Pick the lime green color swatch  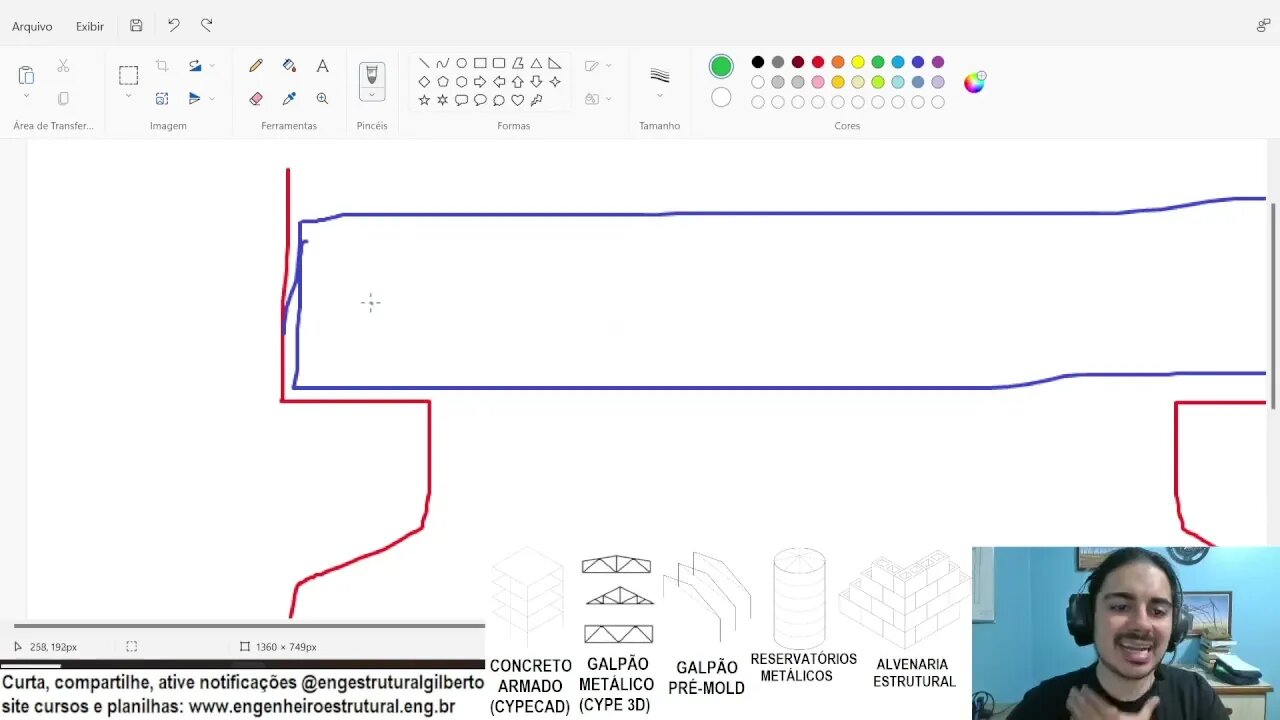click(x=878, y=82)
